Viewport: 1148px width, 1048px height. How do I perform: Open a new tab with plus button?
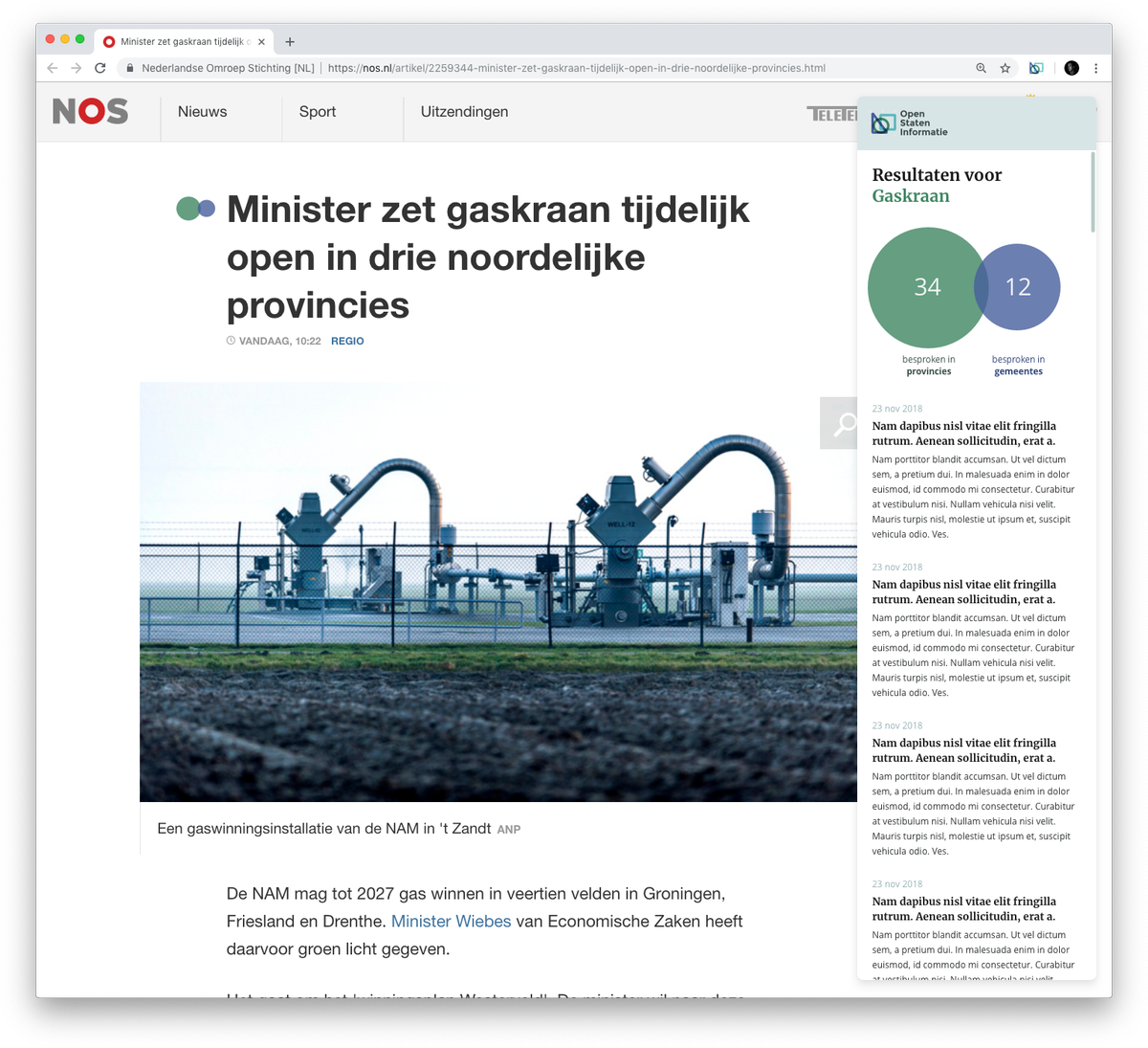pos(290,42)
